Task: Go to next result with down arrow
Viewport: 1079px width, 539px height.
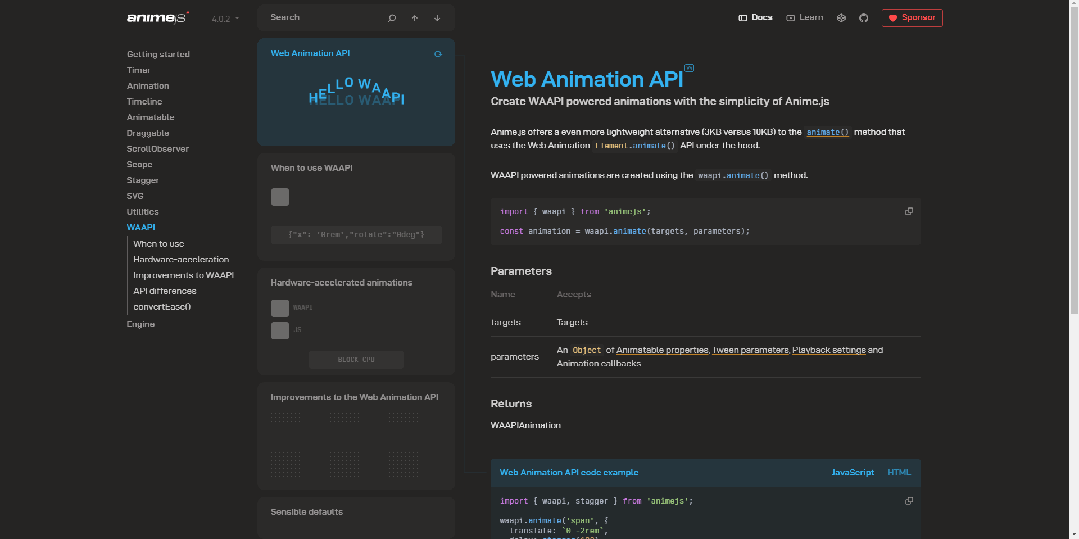Action: (x=437, y=18)
